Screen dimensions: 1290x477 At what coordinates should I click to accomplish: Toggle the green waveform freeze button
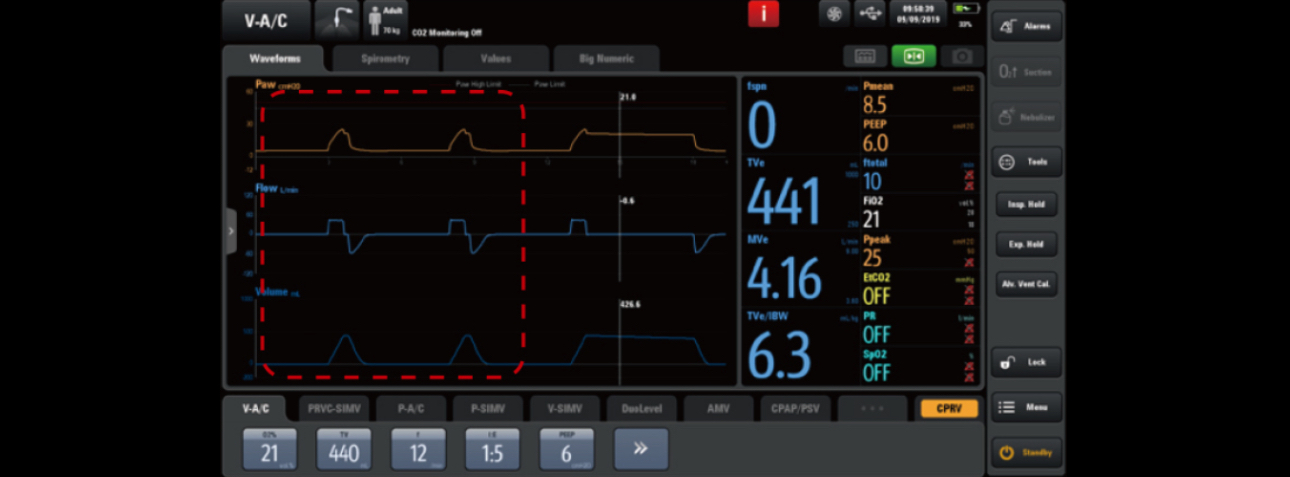pos(913,56)
